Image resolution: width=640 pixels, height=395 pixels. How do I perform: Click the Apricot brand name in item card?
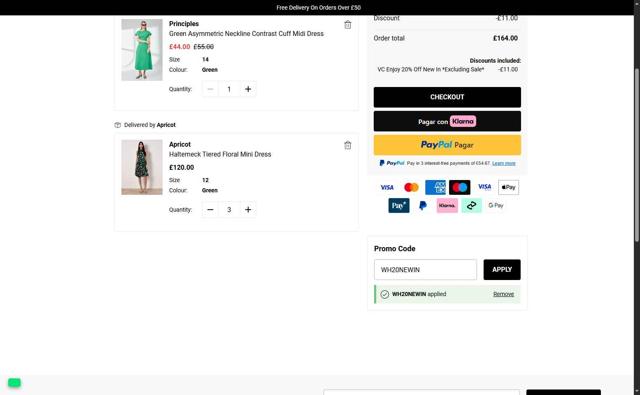(180, 144)
